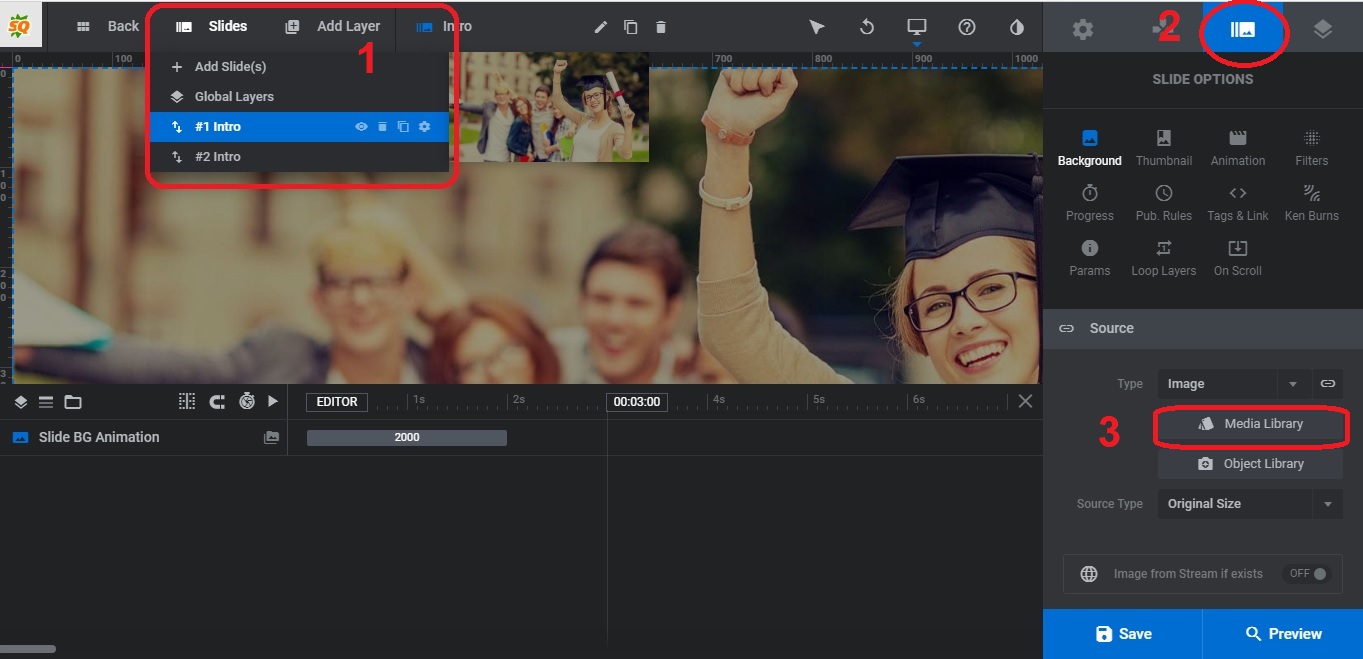Click the 2000 Slide BG Animation duration bar

pyautogui.click(x=407, y=438)
